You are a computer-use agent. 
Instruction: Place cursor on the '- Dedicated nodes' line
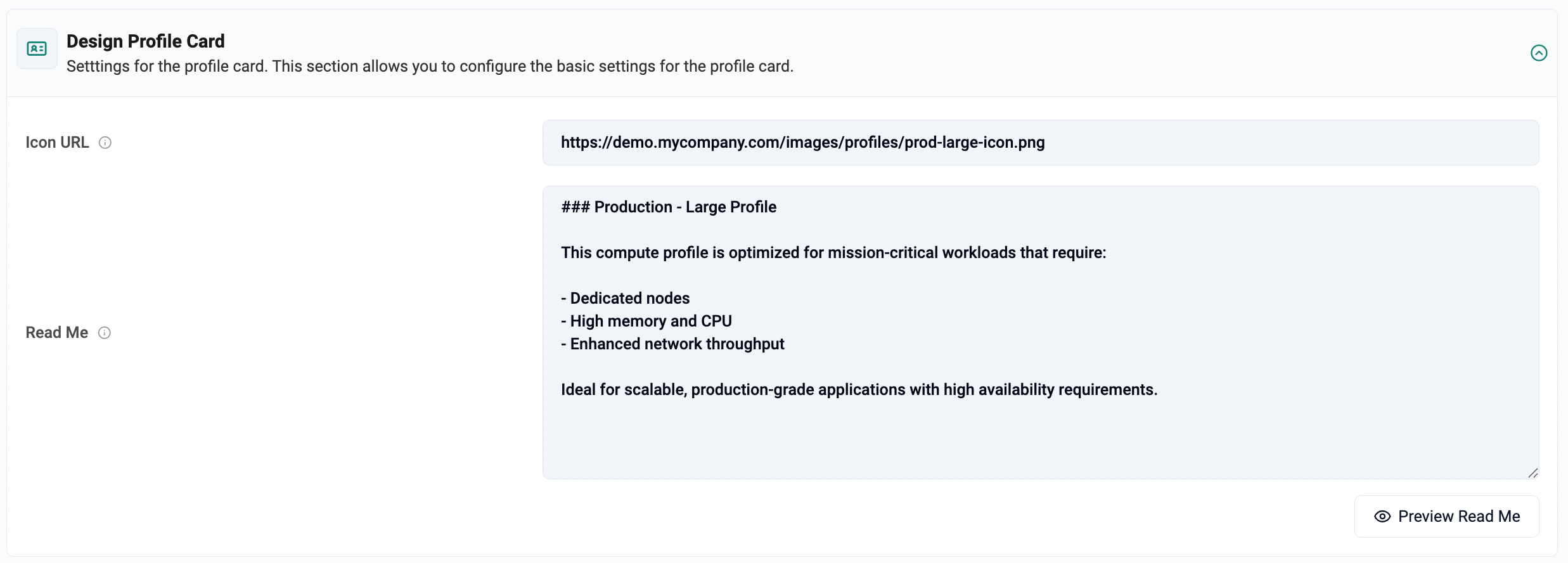coord(626,299)
